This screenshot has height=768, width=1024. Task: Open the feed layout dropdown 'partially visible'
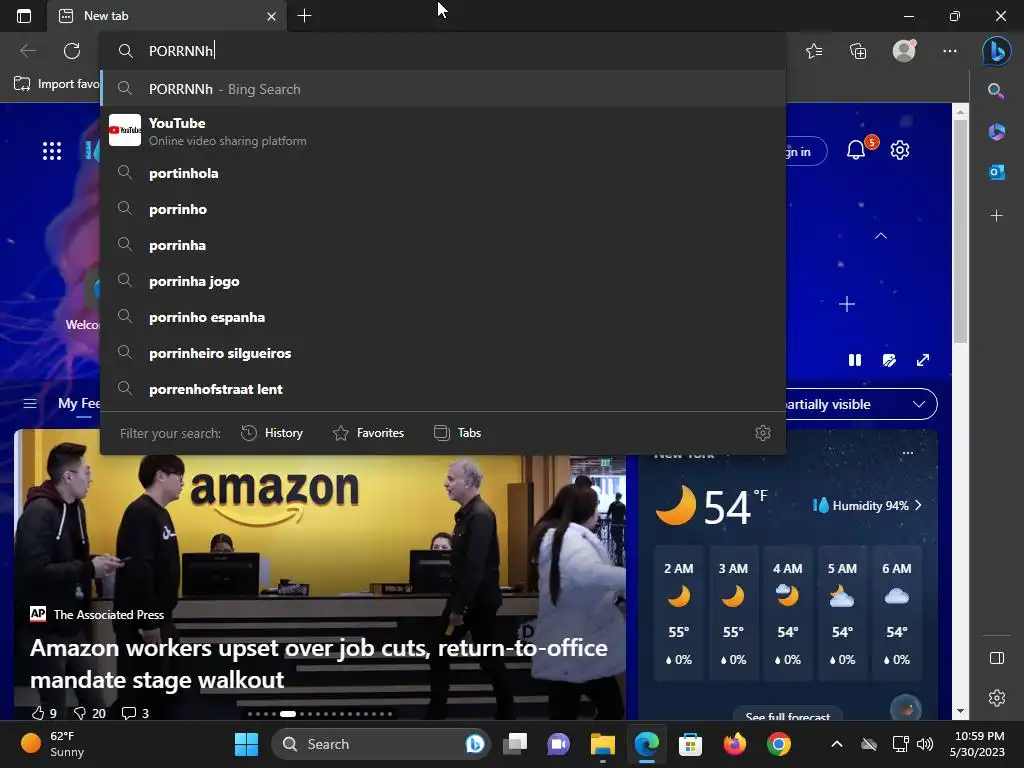pos(861,404)
